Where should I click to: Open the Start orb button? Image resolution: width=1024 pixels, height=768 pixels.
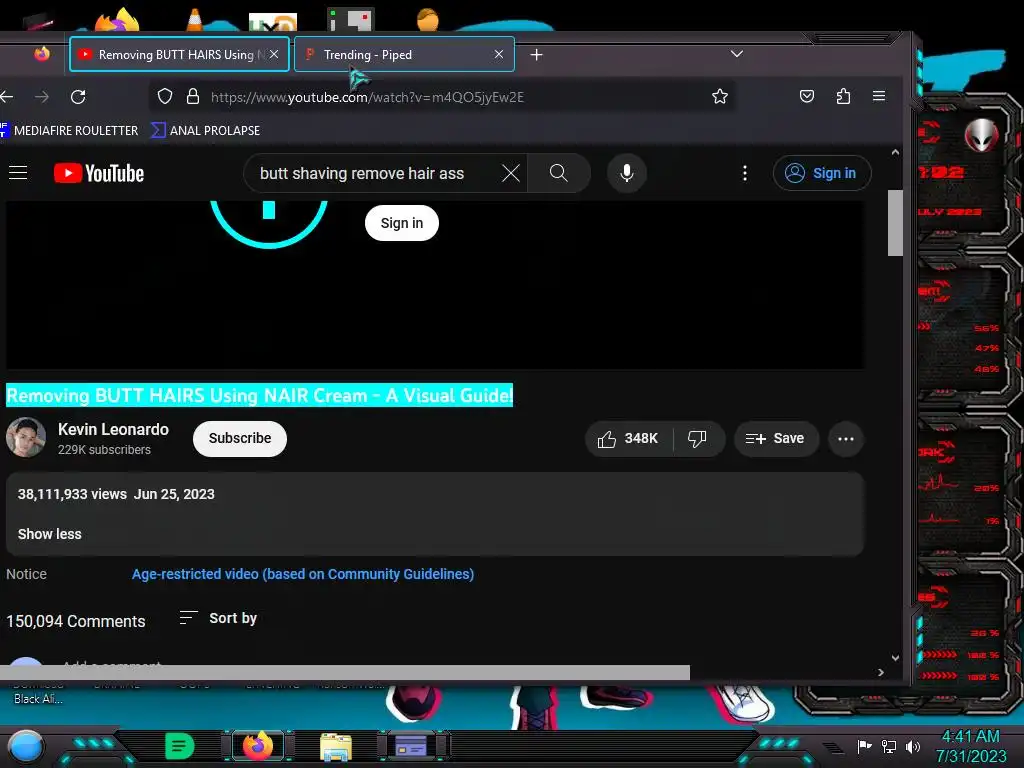pyautogui.click(x=25, y=746)
